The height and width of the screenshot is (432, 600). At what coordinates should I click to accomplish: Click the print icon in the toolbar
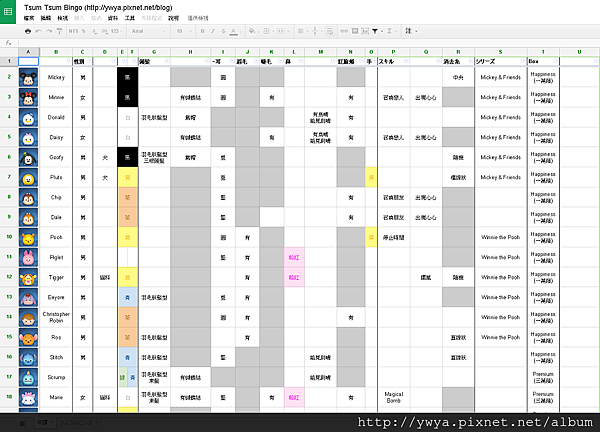[x=28, y=31]
